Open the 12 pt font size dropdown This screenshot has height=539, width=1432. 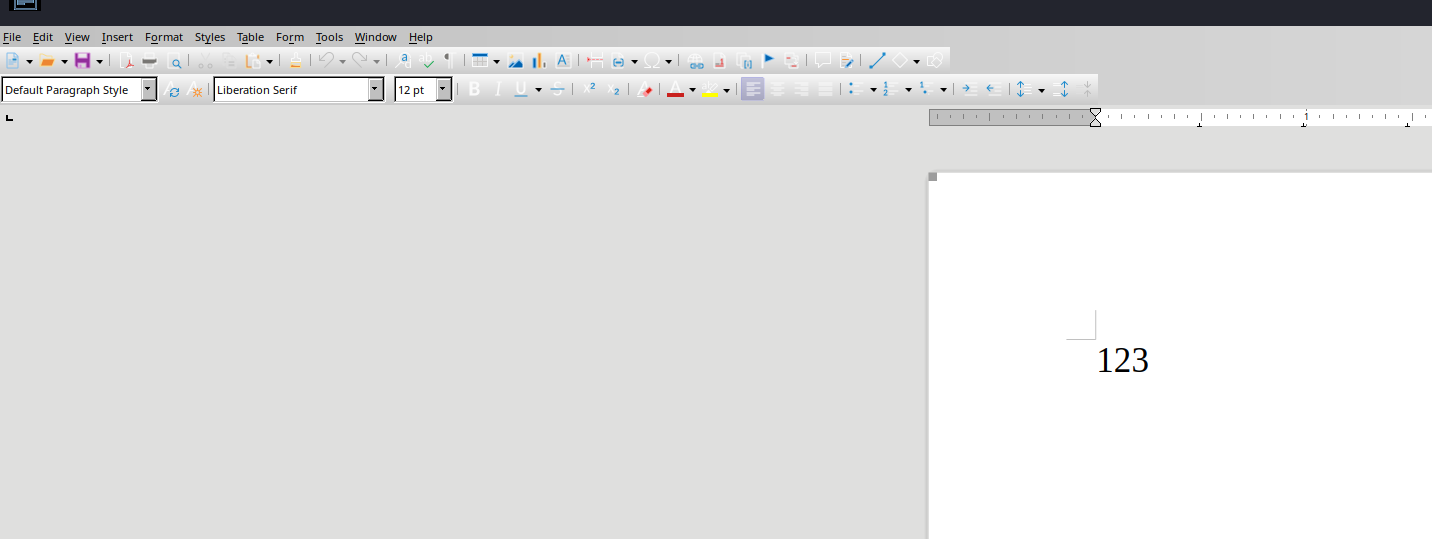point(443,90)
